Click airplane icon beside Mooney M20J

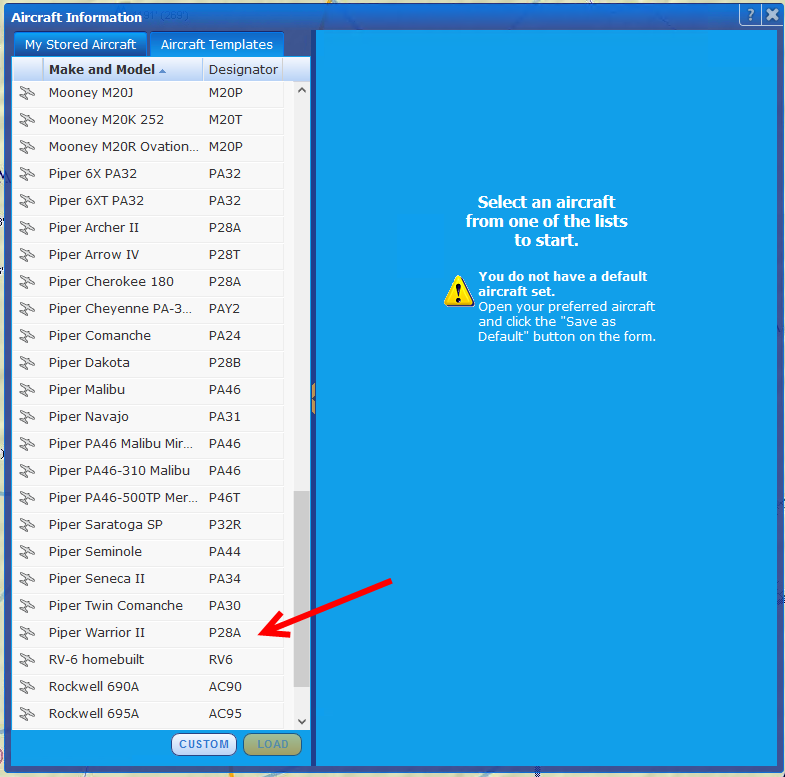click(x=27, y=93)
